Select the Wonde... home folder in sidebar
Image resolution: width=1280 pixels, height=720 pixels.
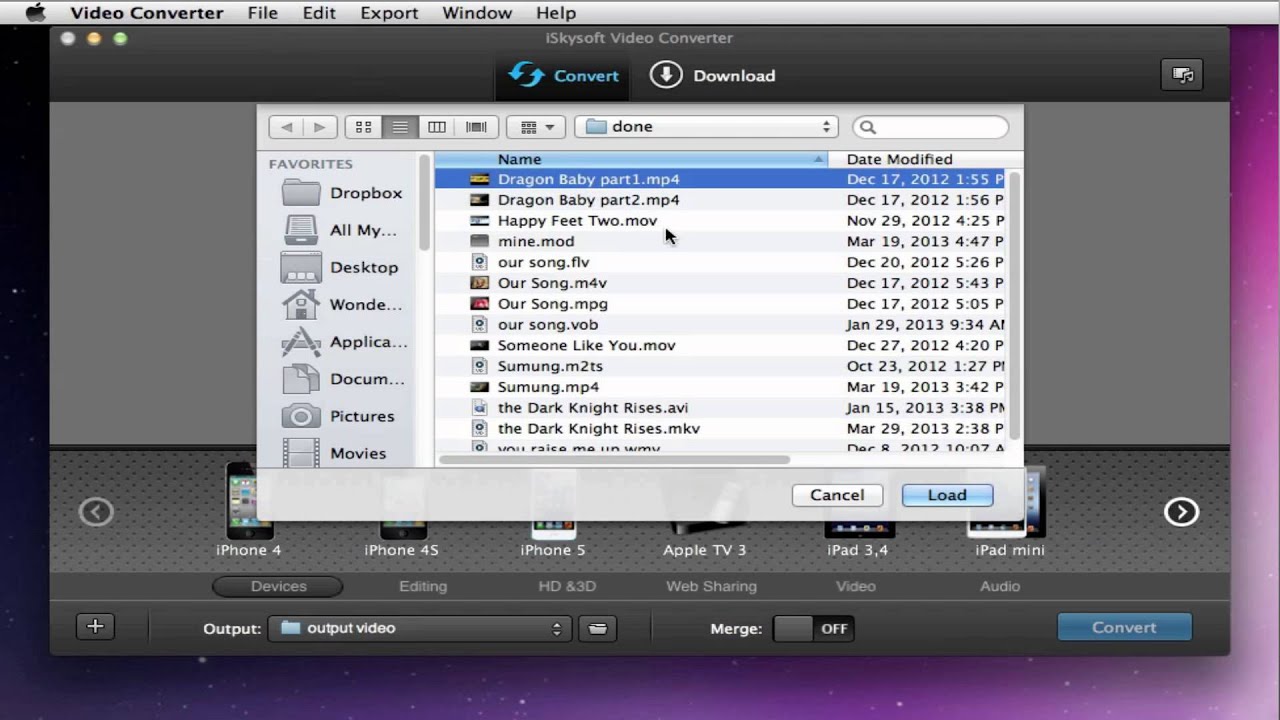pyautogui.click(x=342, y=304)
